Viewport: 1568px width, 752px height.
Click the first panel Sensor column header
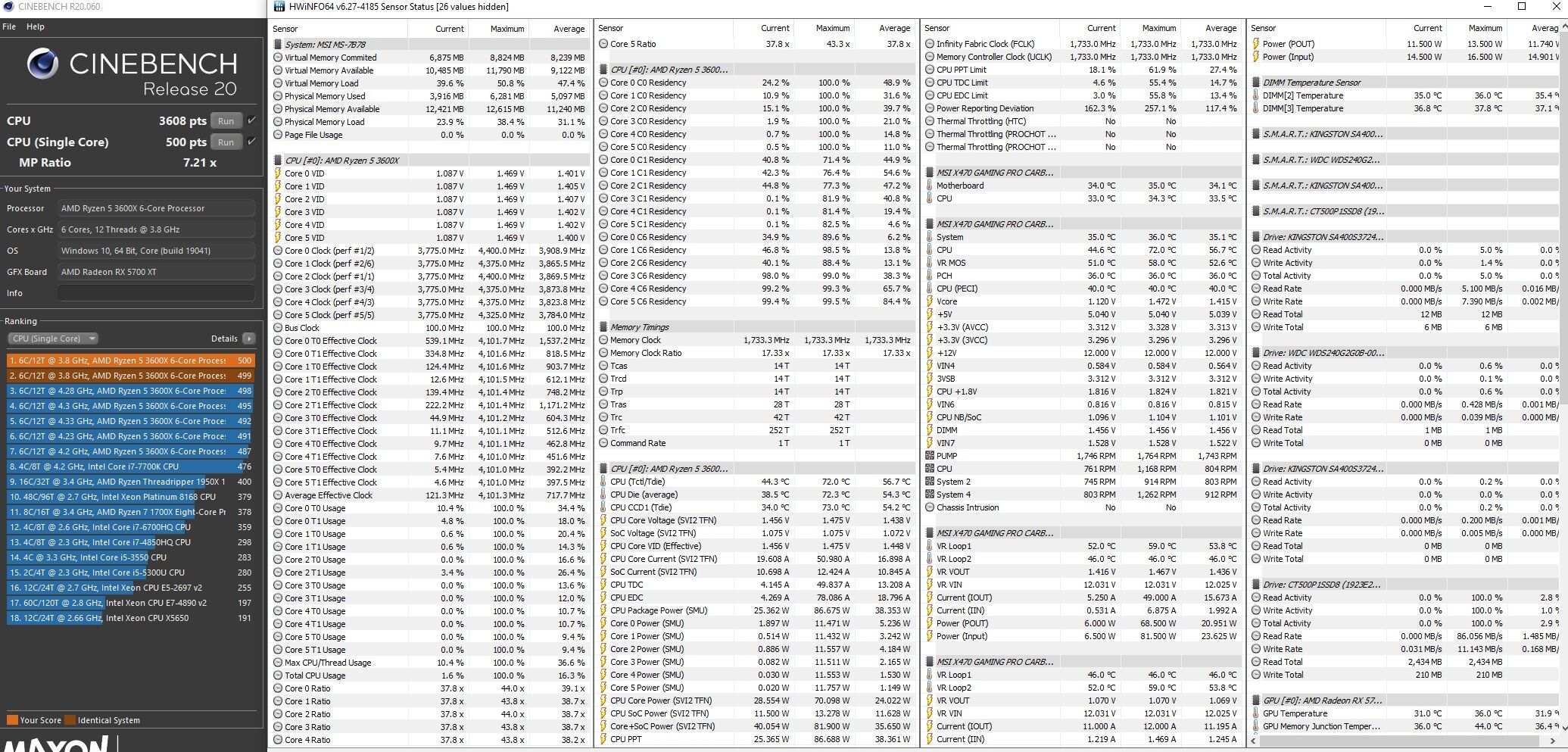339,29
